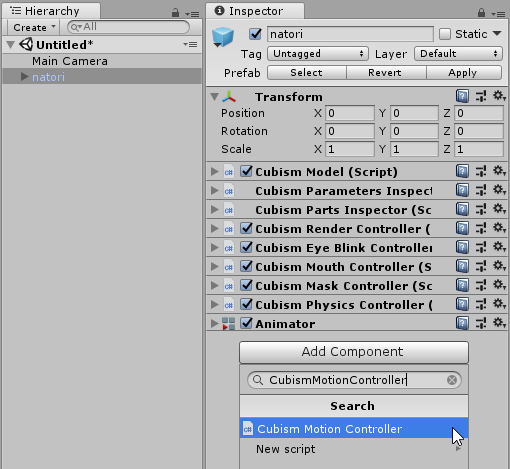Click preset icon on Animator component
This screenshot has height=469, width=510.
(x=481, y=323)
